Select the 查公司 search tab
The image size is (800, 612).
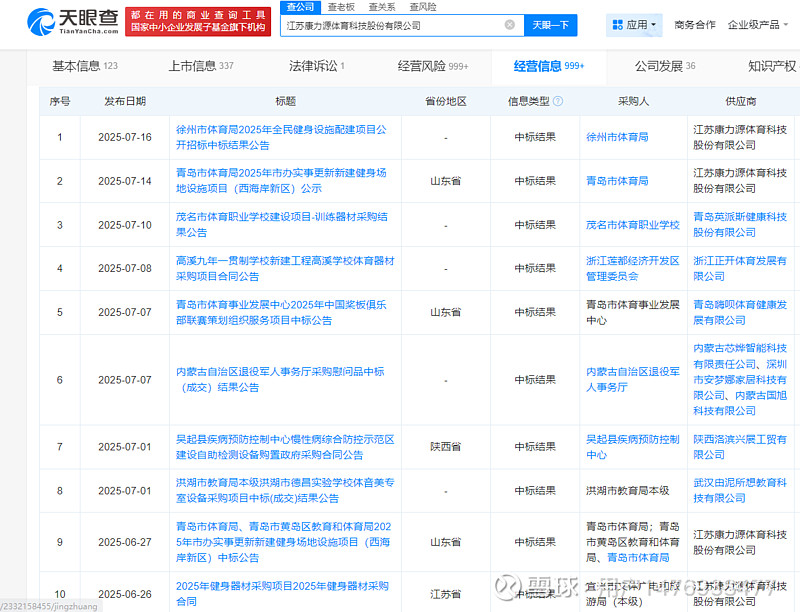[x=301, y=7]
